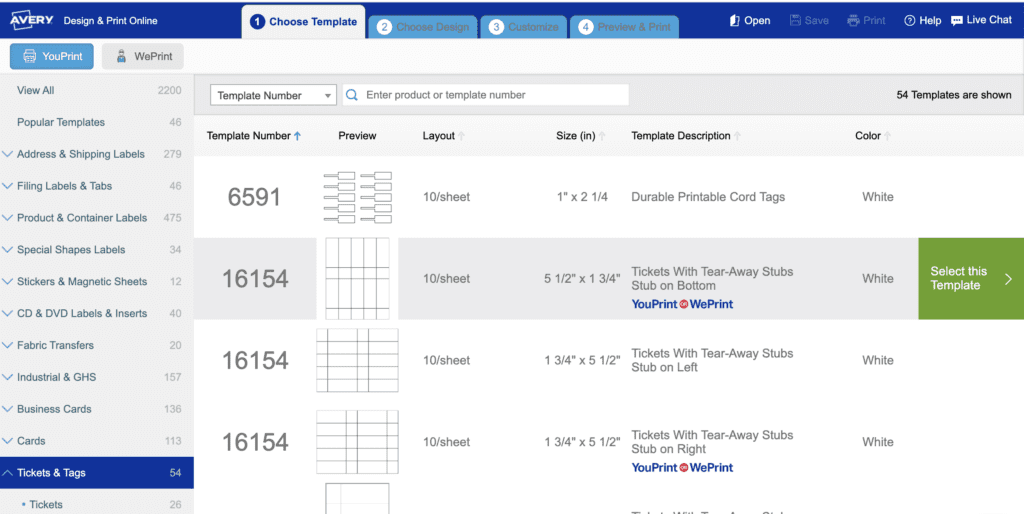Select Popular Templates category
This screenshot has width=1024, height=514.
pos(97,122)
